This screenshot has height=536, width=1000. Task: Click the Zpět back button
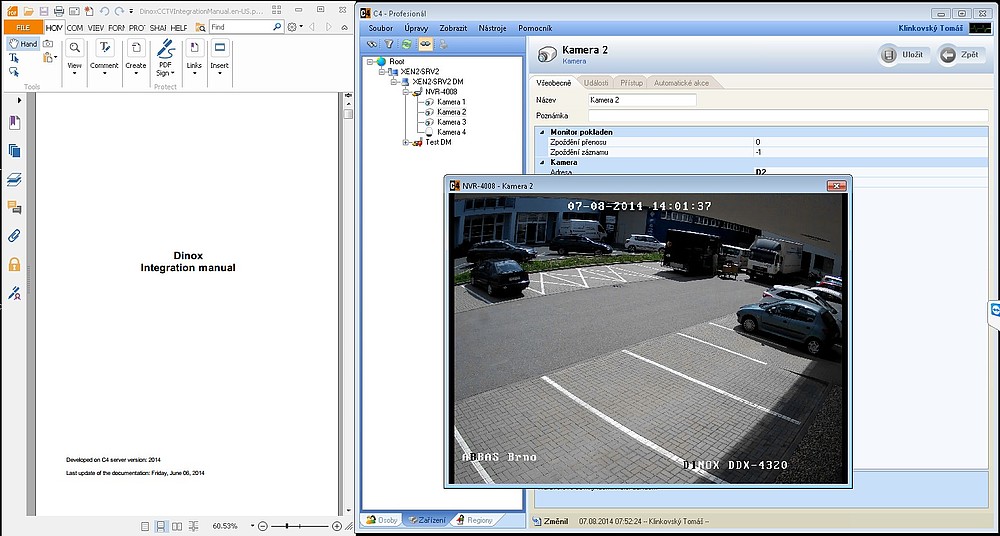coord(961,55)
